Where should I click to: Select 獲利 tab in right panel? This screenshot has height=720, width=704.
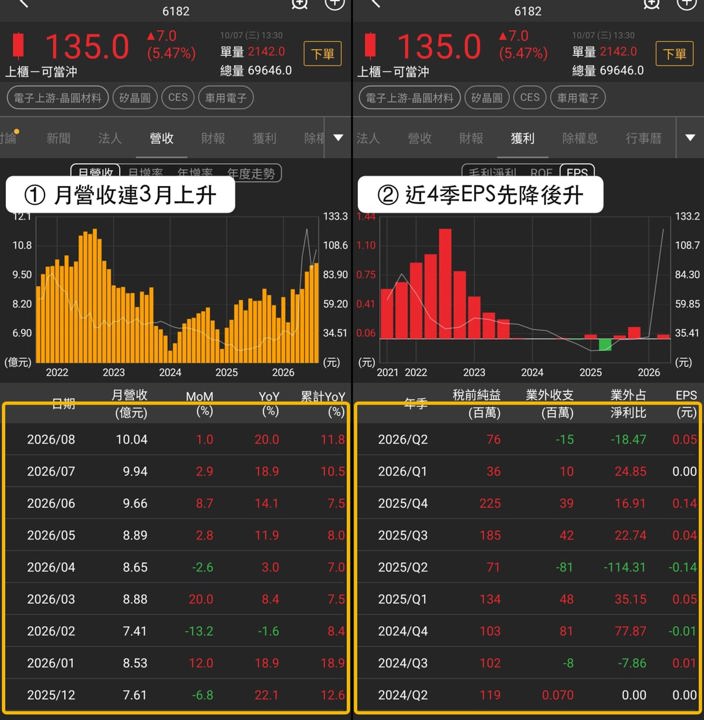[x=523, y=138]
